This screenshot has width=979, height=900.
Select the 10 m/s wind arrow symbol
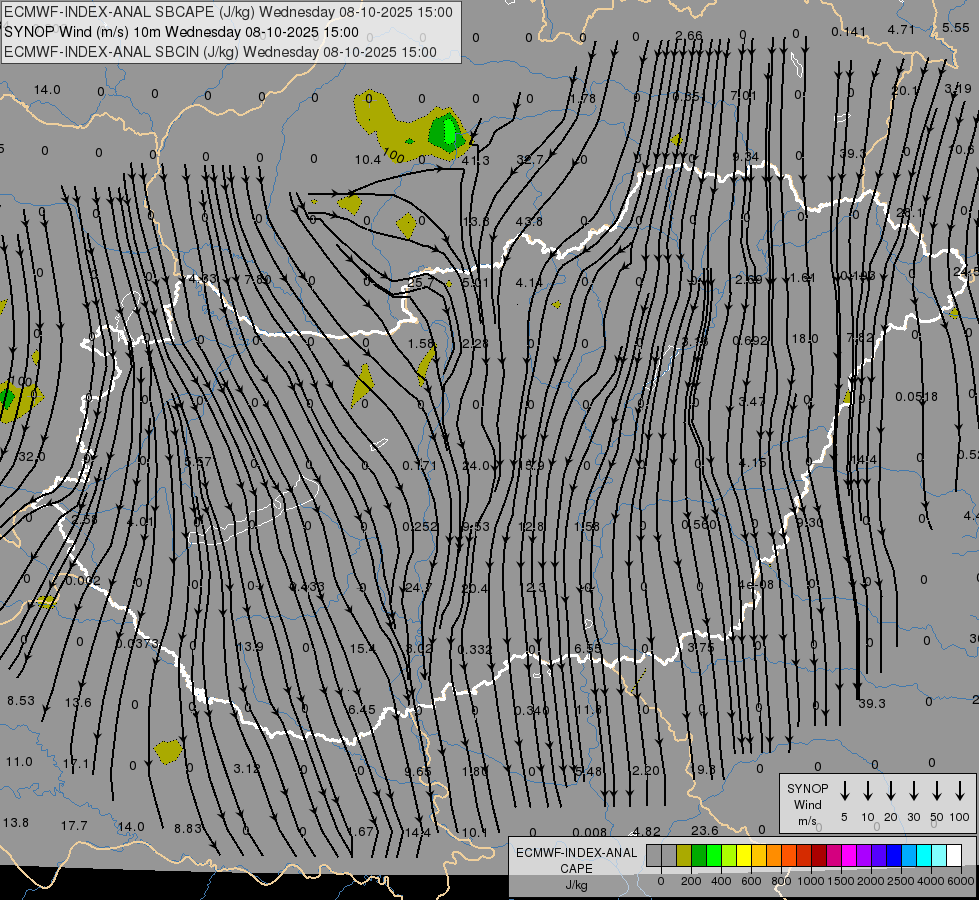pyautogui.click(x=868, y=791)
